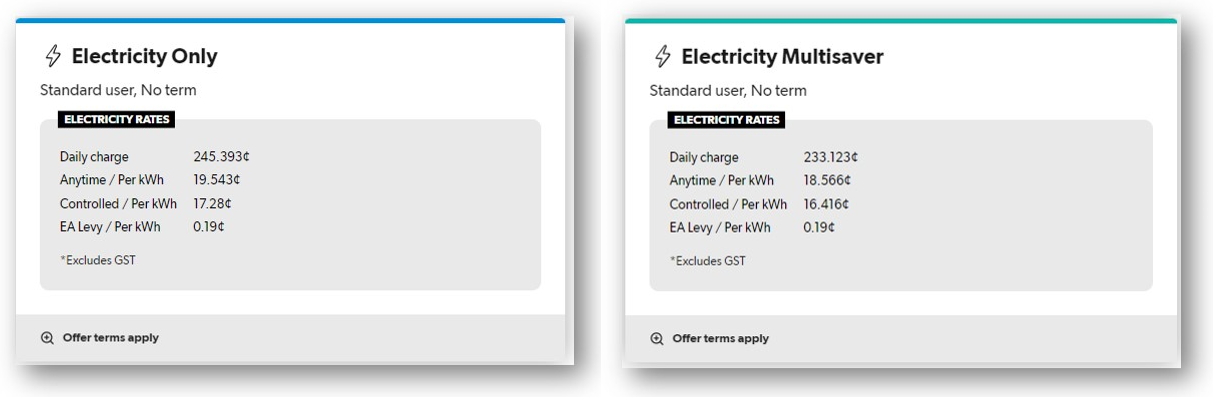Click magnifier icon in Multisaver card

(657, 338)
